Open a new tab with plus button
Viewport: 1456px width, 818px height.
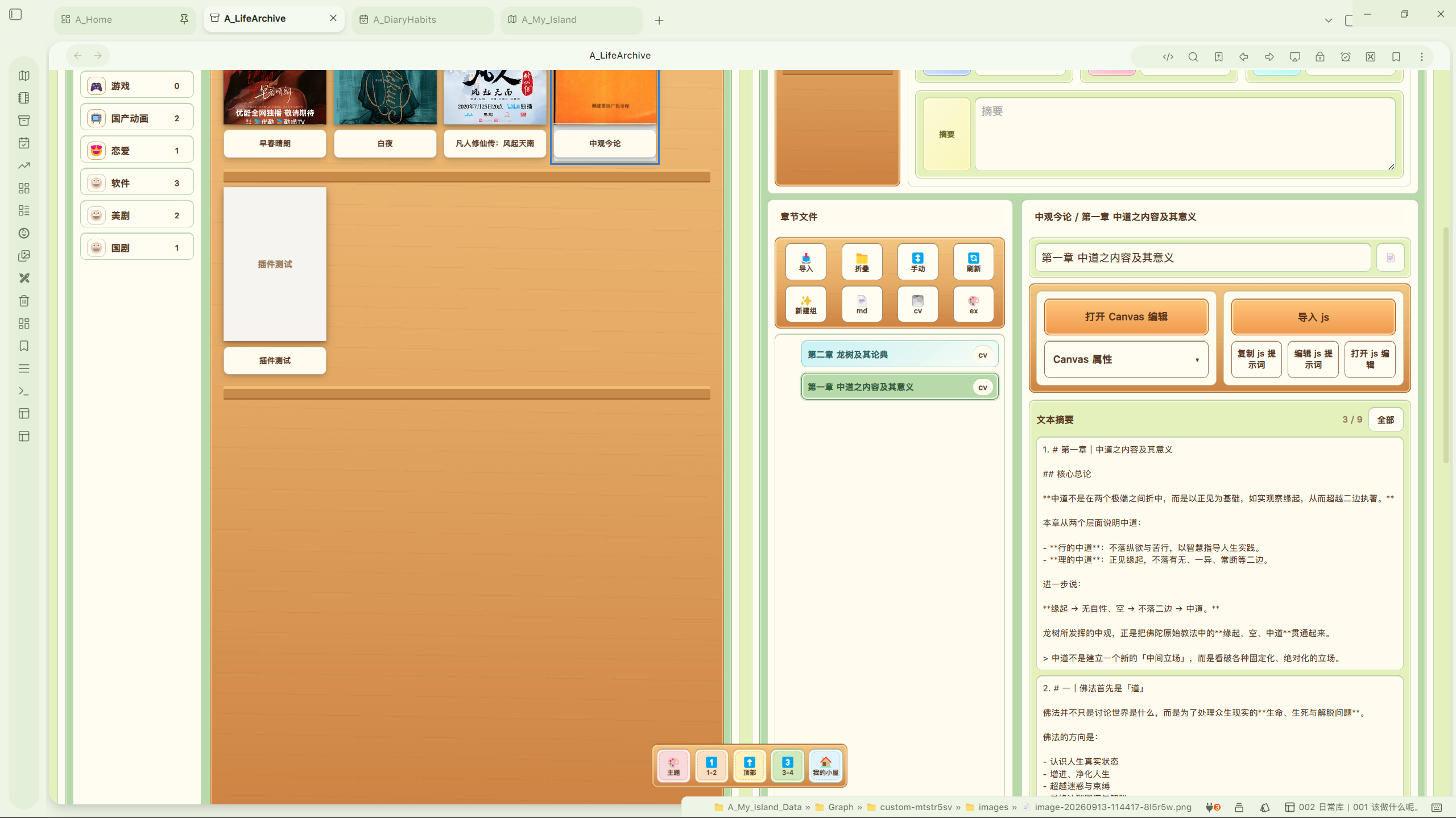tap(659, 20)
